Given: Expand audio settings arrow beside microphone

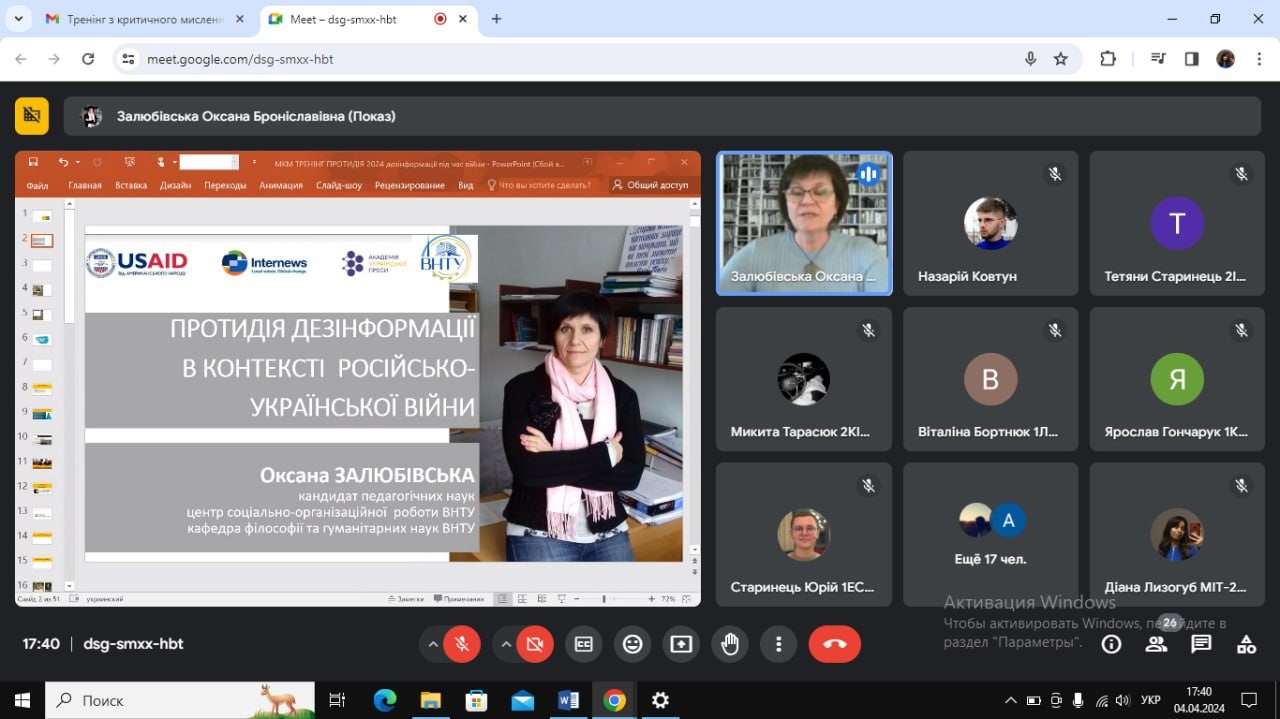Looking at the screenshot, I should pos(433,644).
